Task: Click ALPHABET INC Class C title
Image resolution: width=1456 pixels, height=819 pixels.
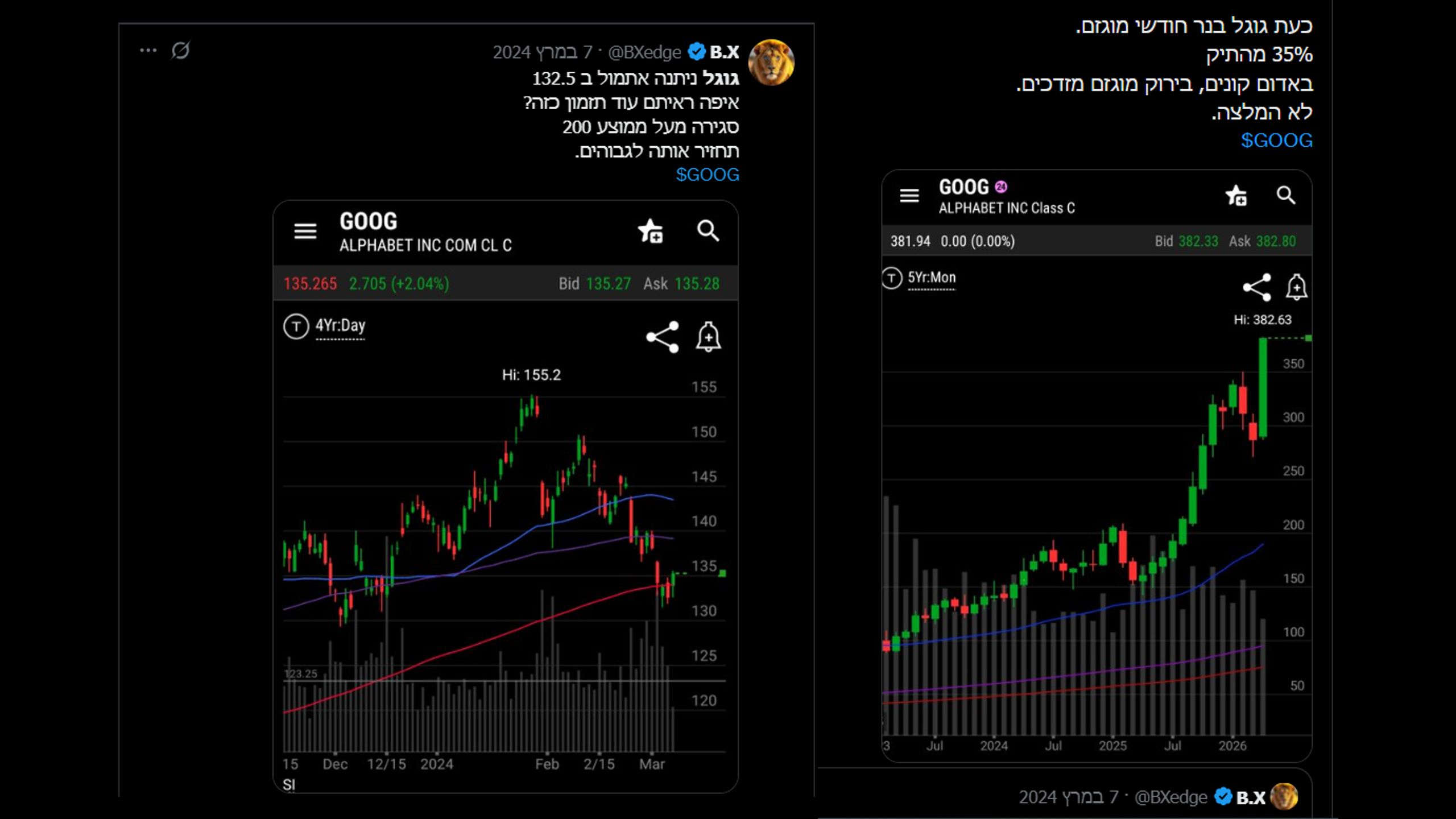Action: (x=1007, y=208)
